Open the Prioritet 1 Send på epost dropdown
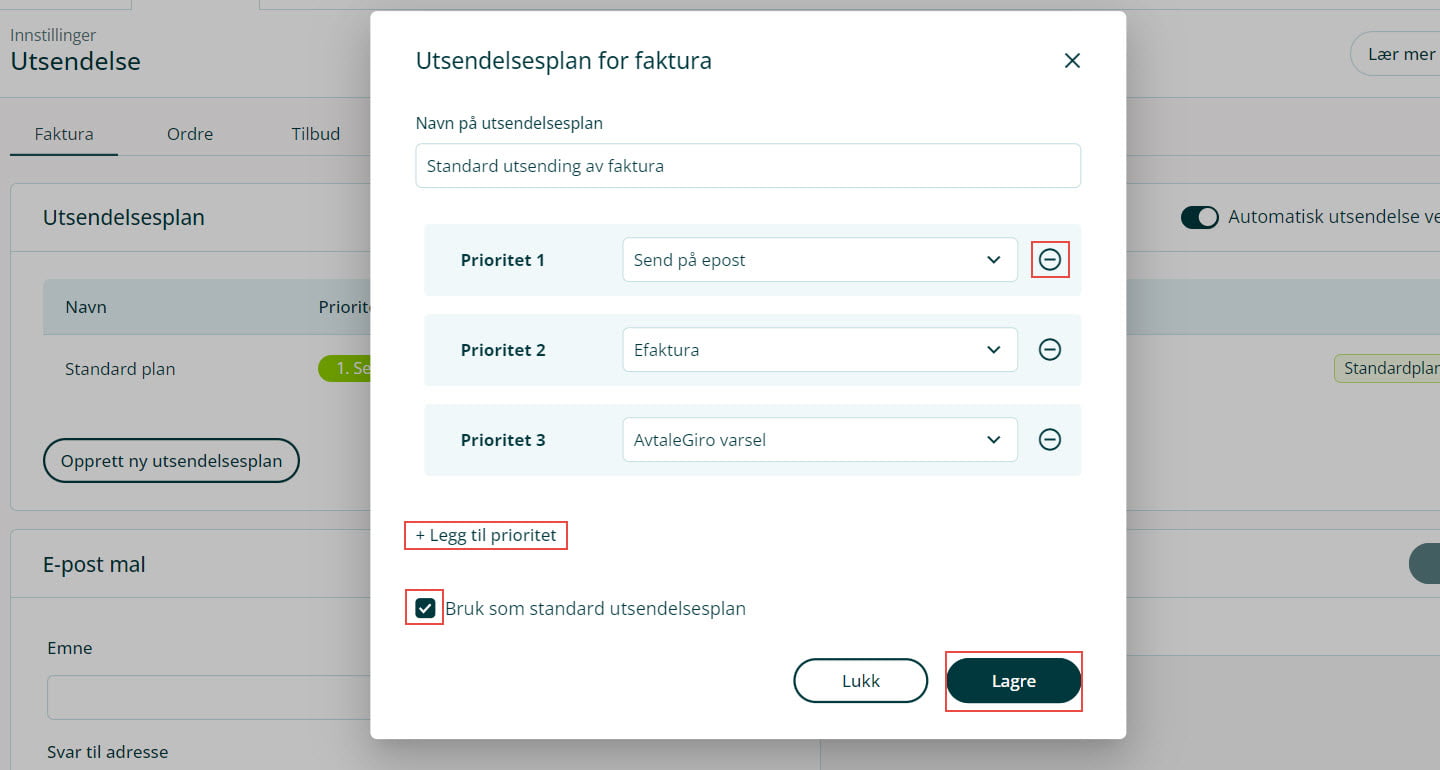The width and height of the screenshot is (1440, 770). (x=819, y=260)
